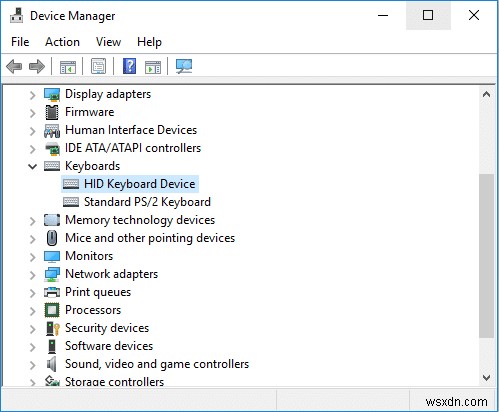Expand the Firmware node

32,113
